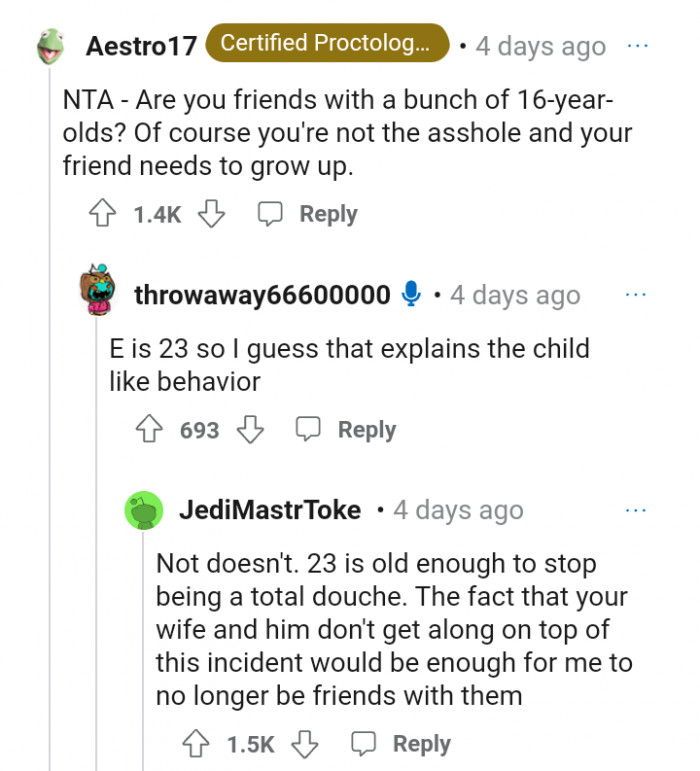Downvote JediMastrToke's comment
Viewport: 700px width, 771px height.
[x=306, y=744]
